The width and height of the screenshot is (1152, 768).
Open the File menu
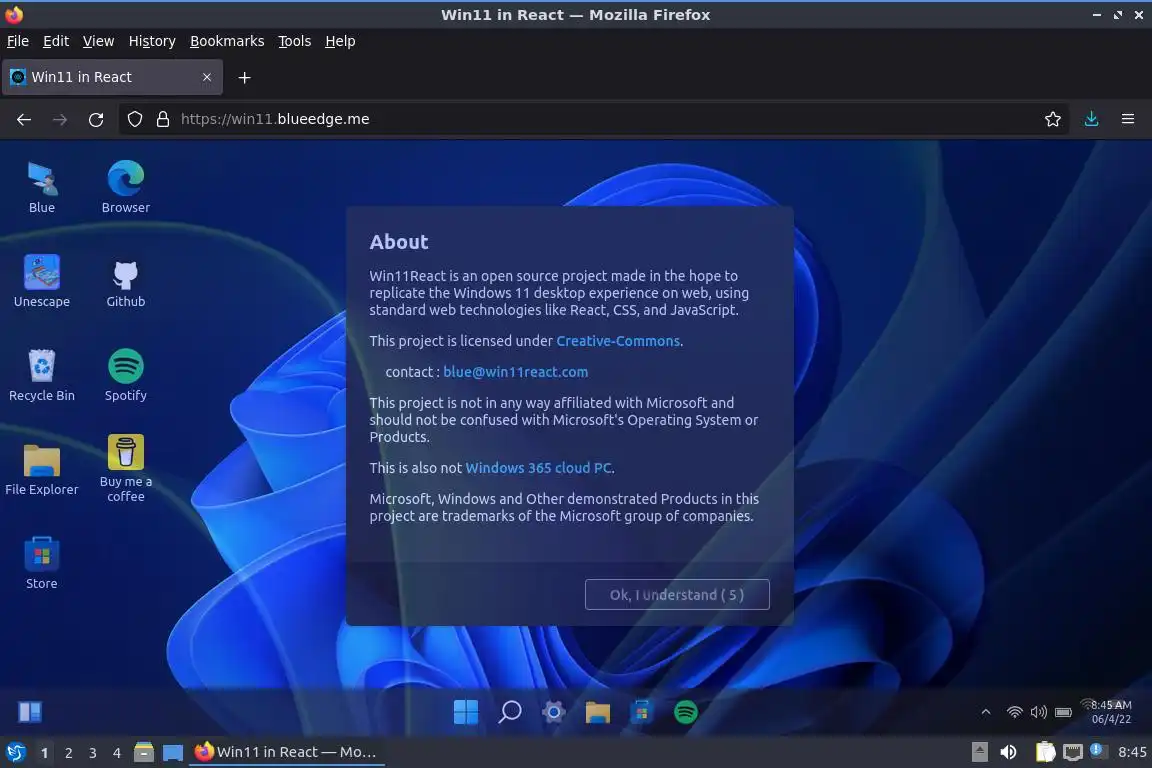pyautogui.click(x=18, y=41)
